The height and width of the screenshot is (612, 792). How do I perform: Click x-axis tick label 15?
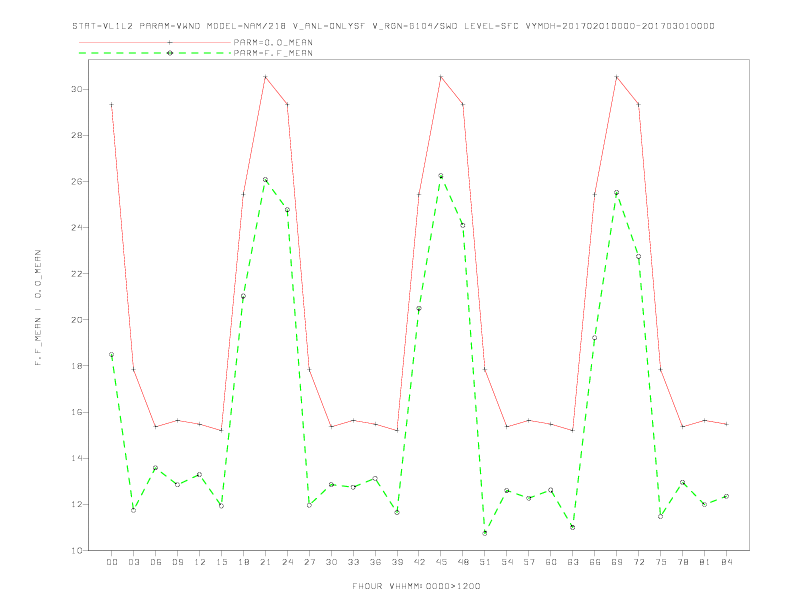pos(221,562)
